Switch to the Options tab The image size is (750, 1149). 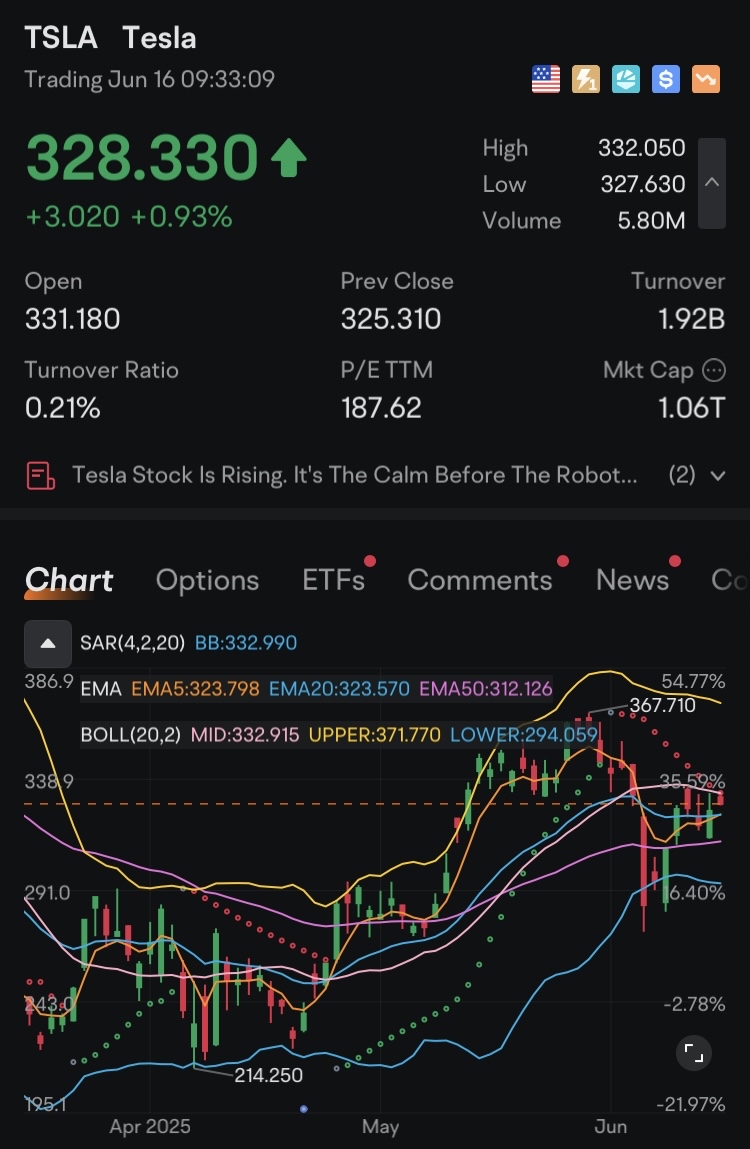pyautogui.click(x=207, y=580)
